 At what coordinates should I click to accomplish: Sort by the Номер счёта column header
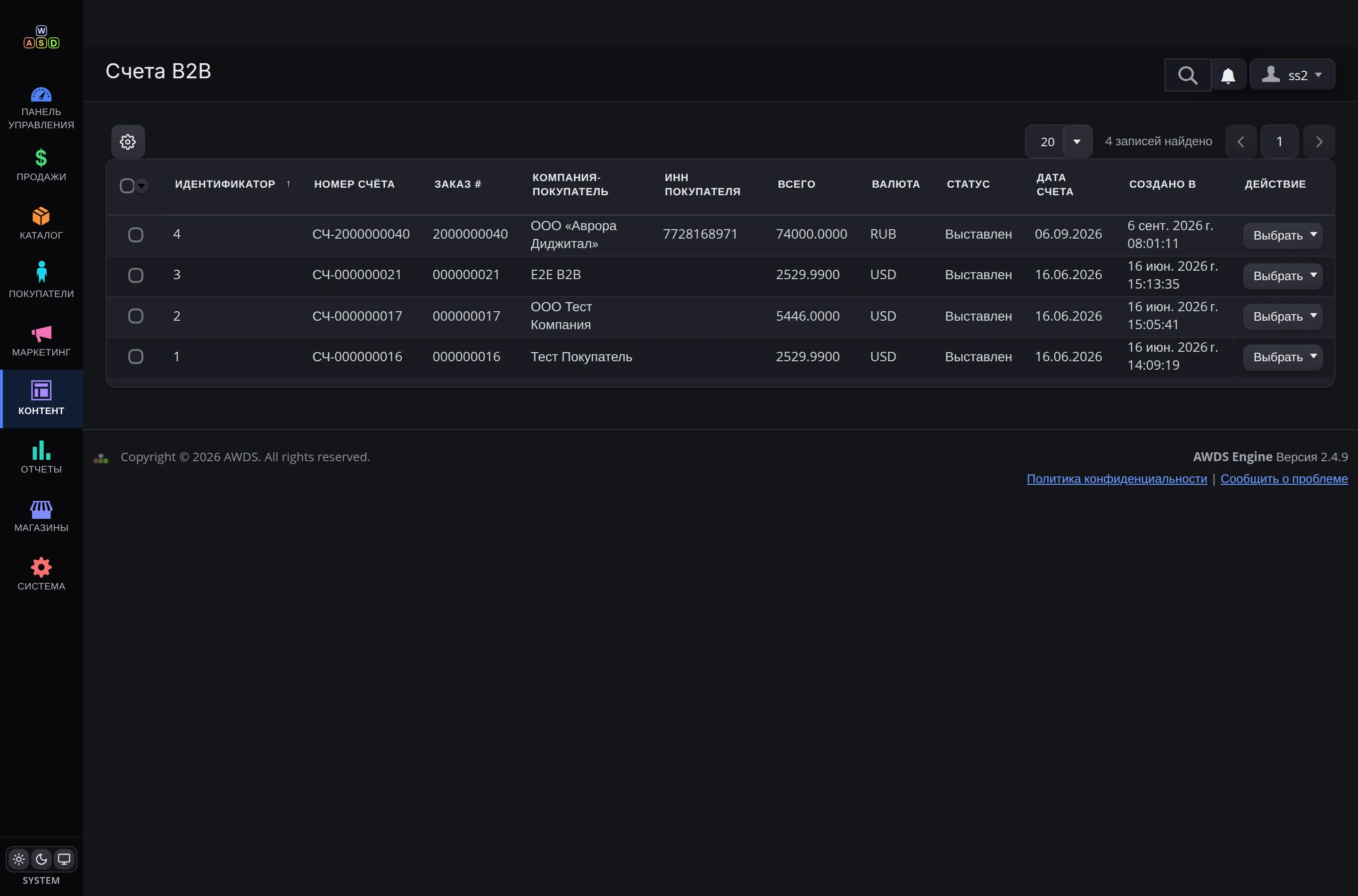point(354,184)
